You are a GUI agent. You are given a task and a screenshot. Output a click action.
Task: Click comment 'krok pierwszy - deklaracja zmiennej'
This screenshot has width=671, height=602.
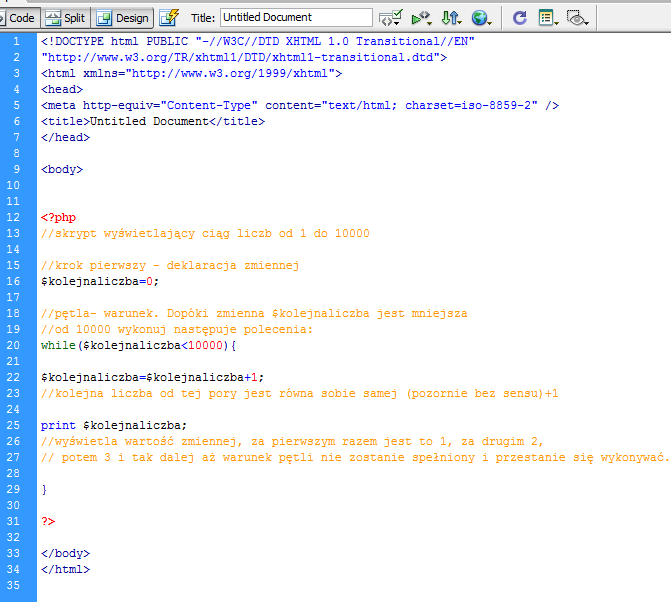[x=170, y=266]
